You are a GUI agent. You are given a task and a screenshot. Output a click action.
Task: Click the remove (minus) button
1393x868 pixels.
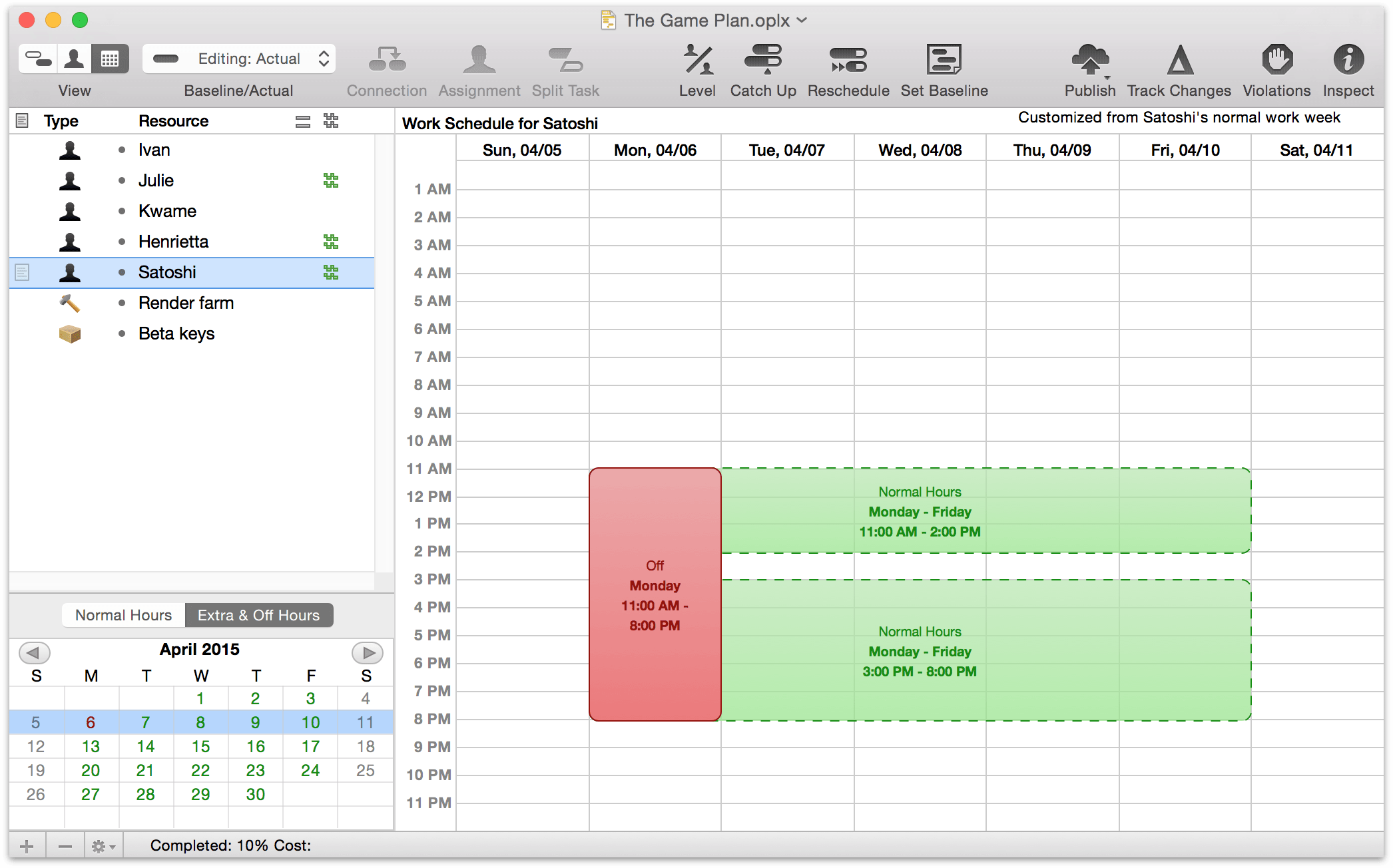(x=65, y=847)
